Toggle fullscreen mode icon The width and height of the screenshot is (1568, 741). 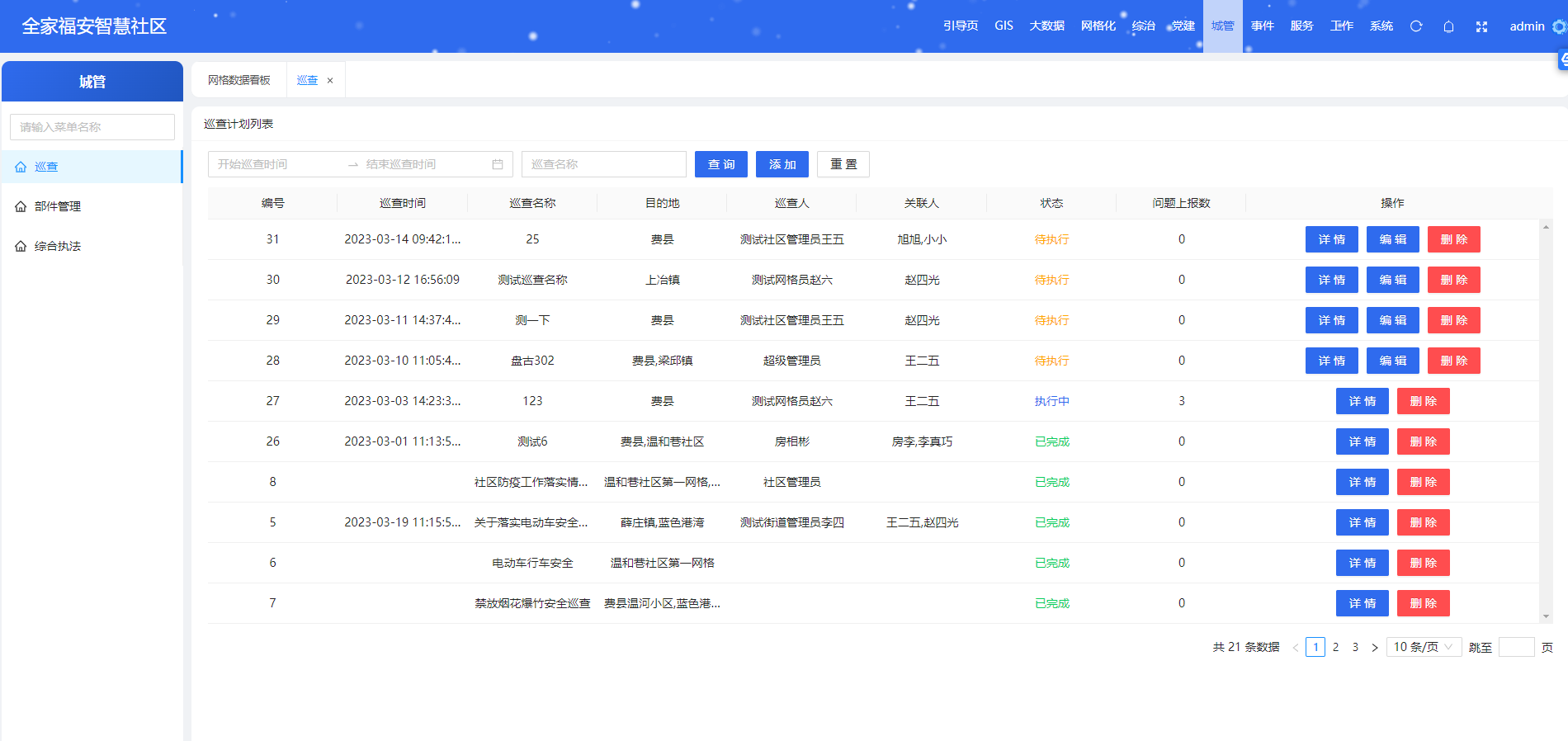pos(1481,26)
